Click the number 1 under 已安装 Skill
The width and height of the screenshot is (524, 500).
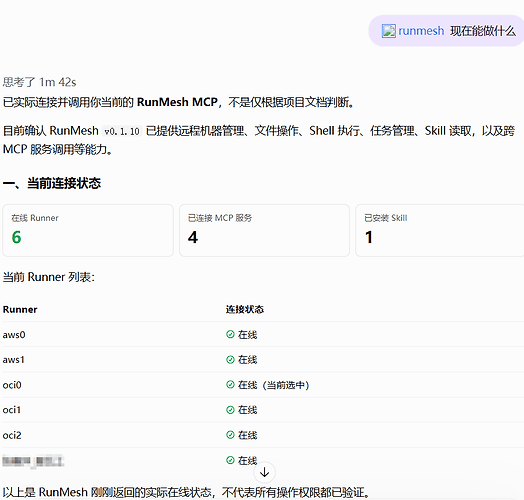tap(369, 237)
